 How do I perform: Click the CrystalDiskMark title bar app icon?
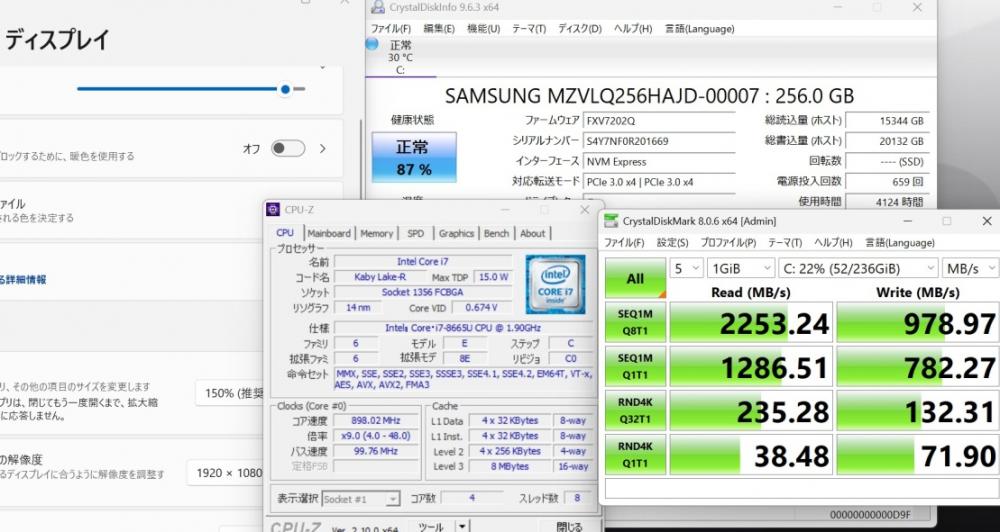pos(611,221)
